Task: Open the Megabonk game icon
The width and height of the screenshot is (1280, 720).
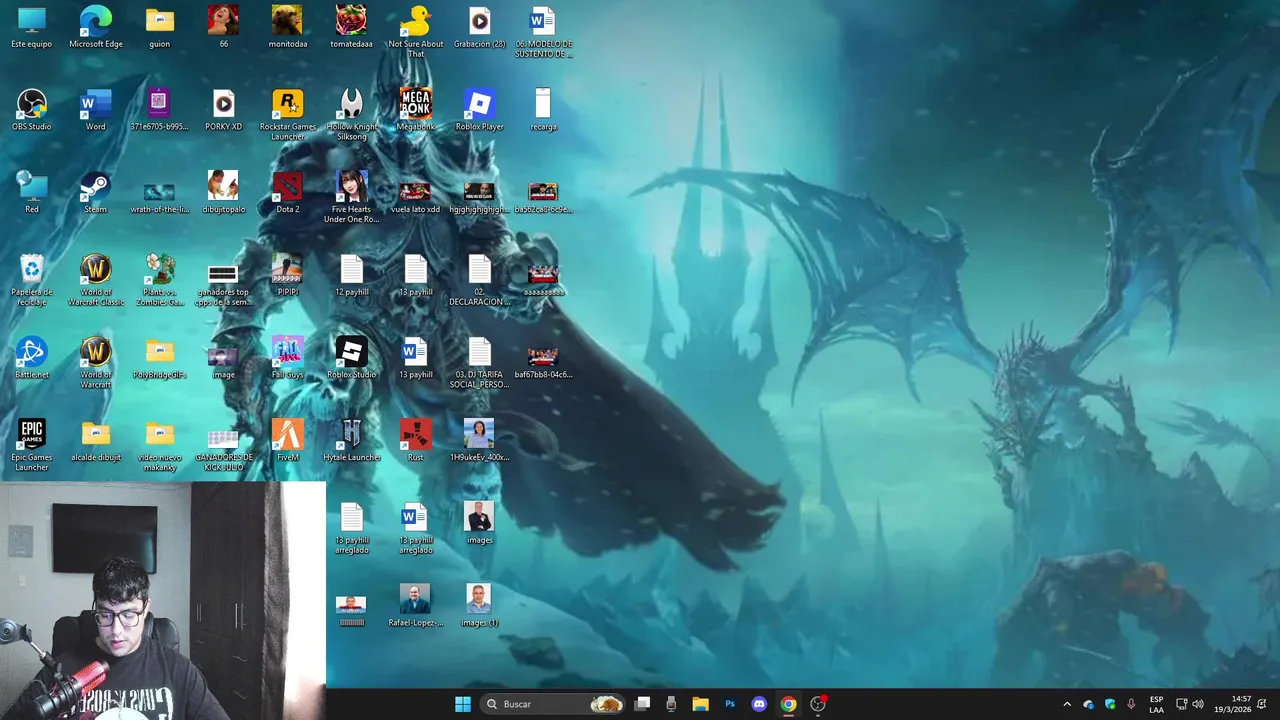Action: (x=415, y=110)
